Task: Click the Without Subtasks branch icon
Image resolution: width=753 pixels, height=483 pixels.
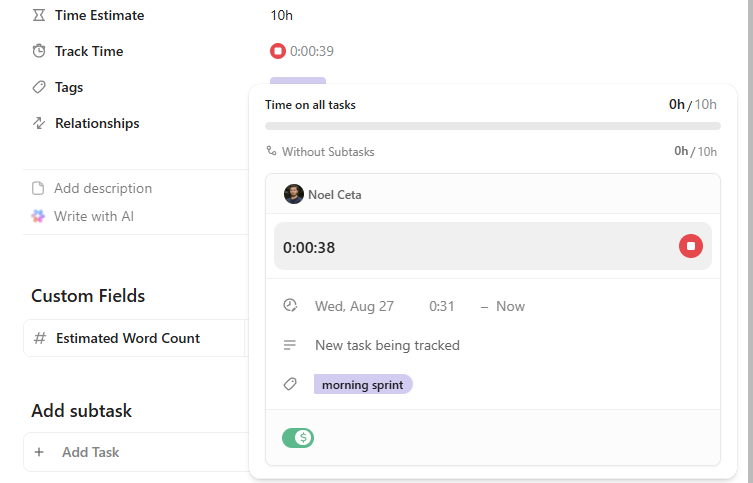Action: pyautogui.click(x=271, y=151)
